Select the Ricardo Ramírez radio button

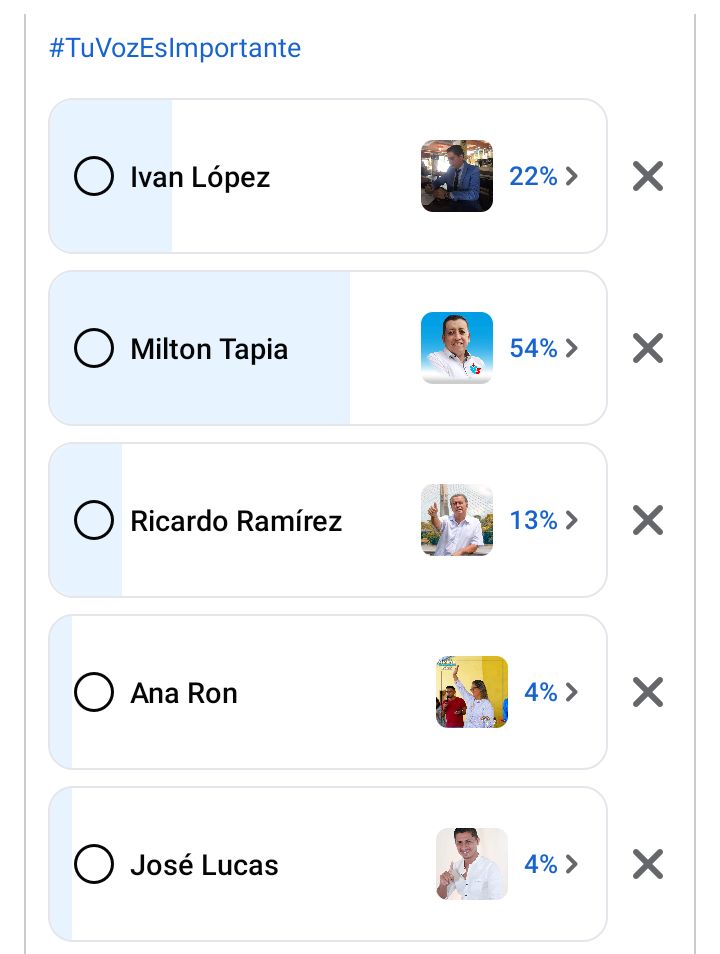pyautogui.click(x=94, y=520)
